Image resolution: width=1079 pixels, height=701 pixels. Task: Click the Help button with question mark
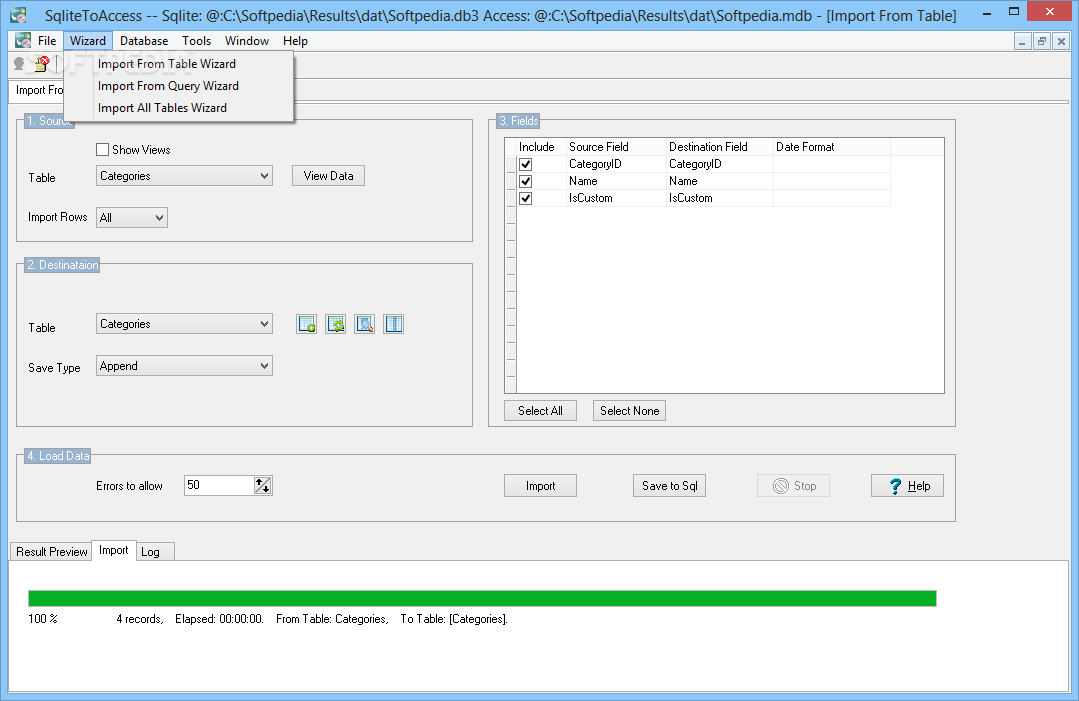tap(907, 486)
